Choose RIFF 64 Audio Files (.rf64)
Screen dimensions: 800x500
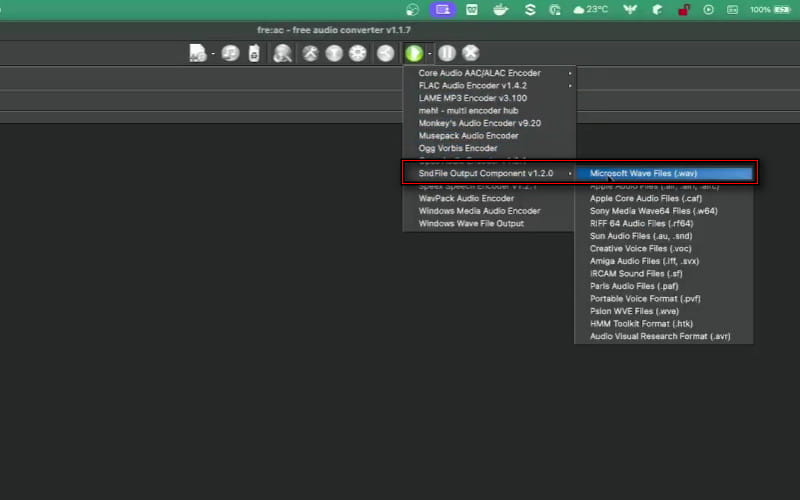tap(641, 223)
